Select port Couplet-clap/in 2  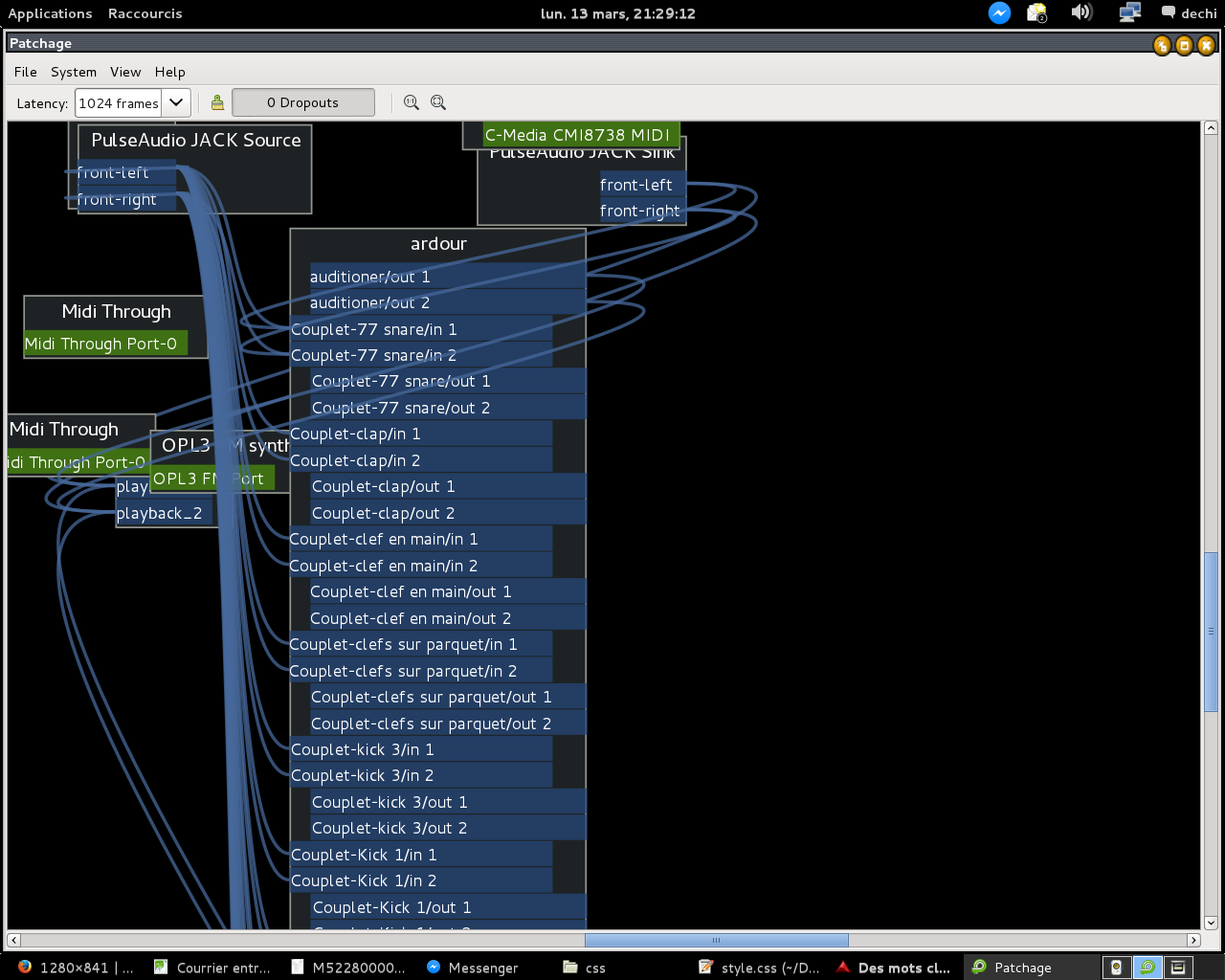tap(421, 460)
